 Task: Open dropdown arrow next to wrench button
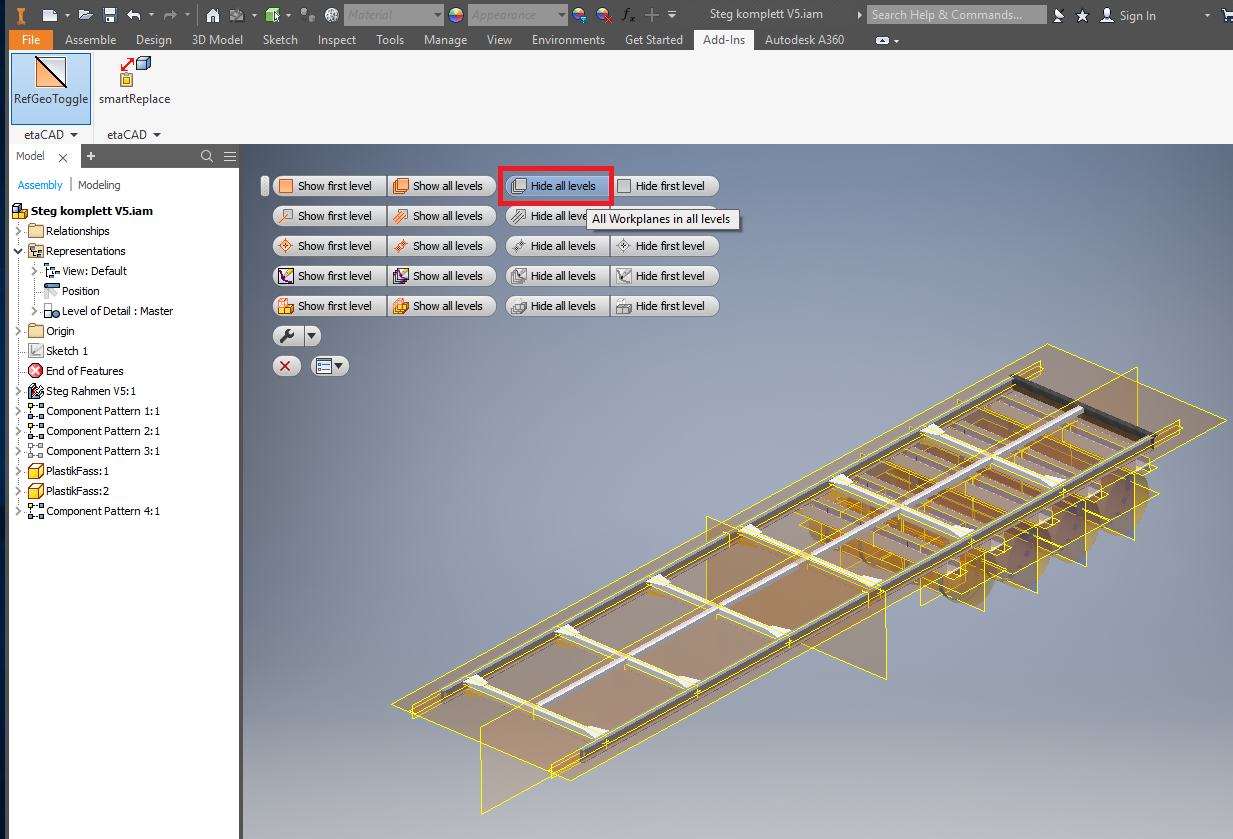click(x=312, y=336)
